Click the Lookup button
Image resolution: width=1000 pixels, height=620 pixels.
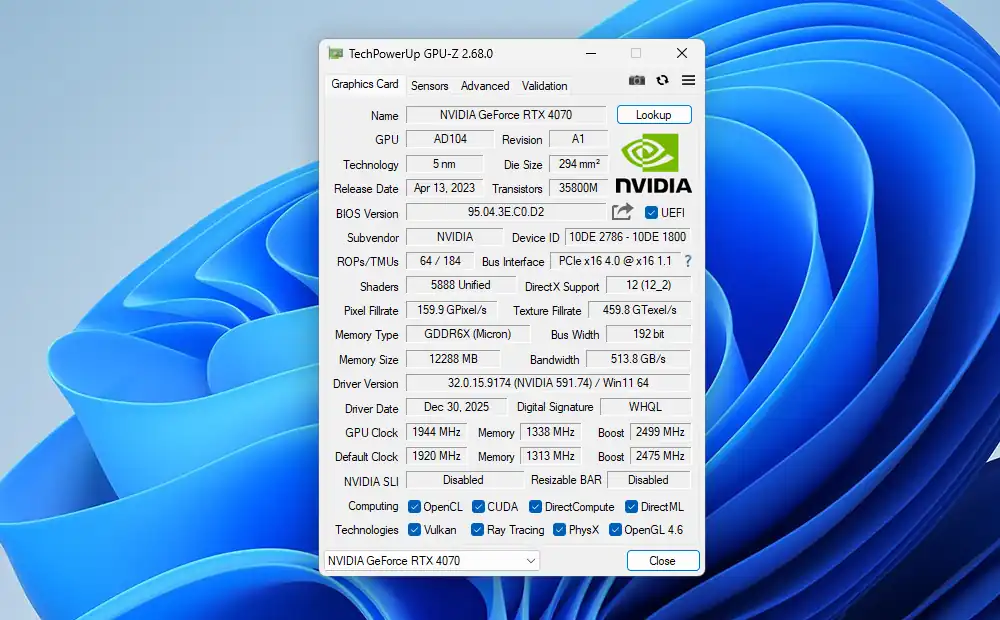[653, 114]
